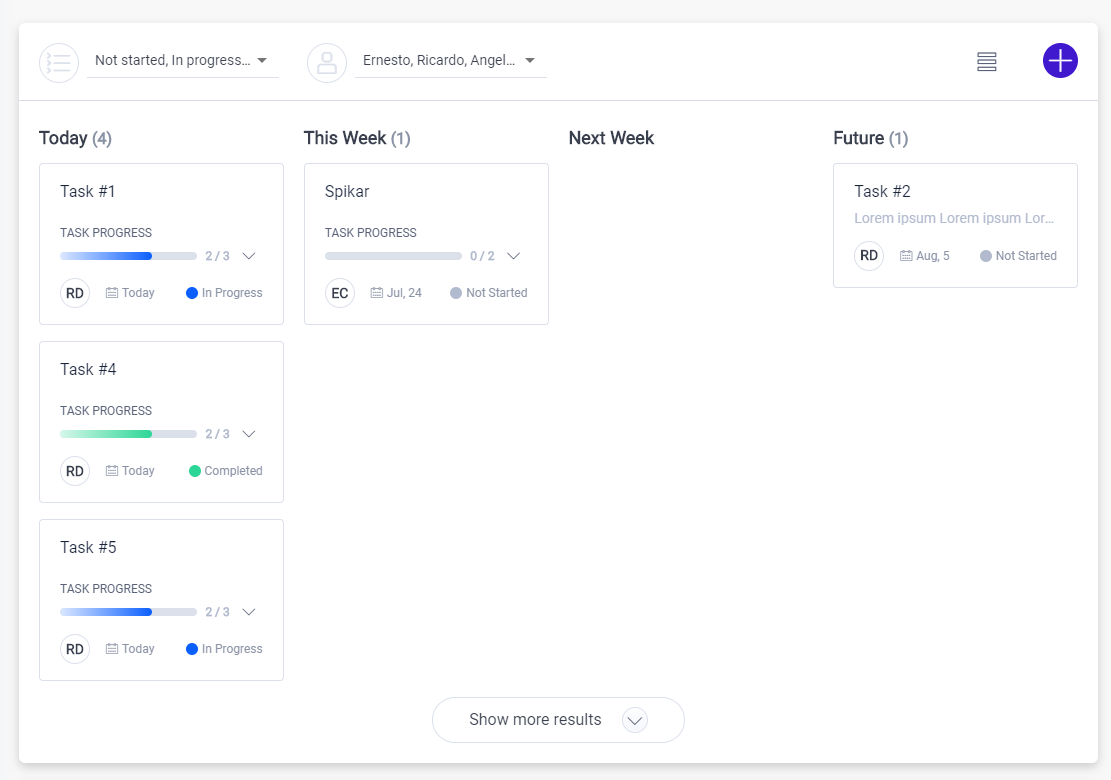Open the Task #5 card title
Screen dimensions: 1111x780
pos(88,547)
